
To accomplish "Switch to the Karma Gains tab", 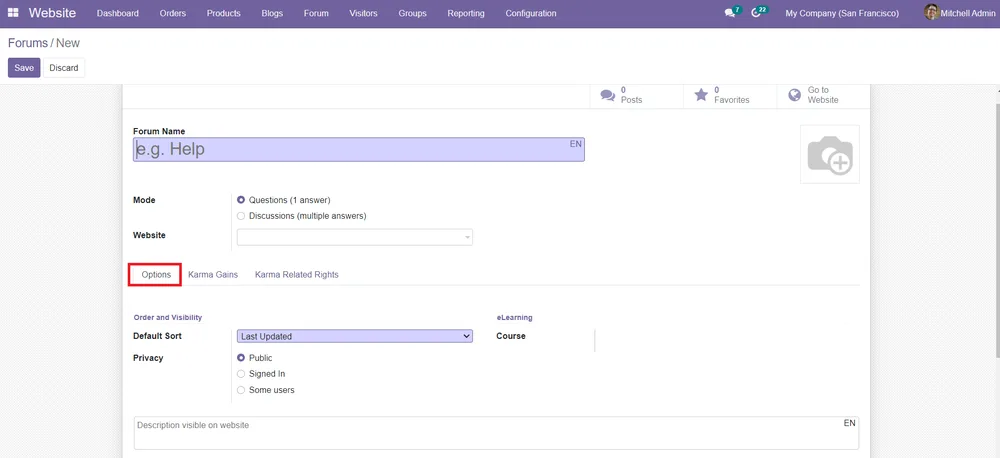I will pyautogui.click(x=213, y=274).
